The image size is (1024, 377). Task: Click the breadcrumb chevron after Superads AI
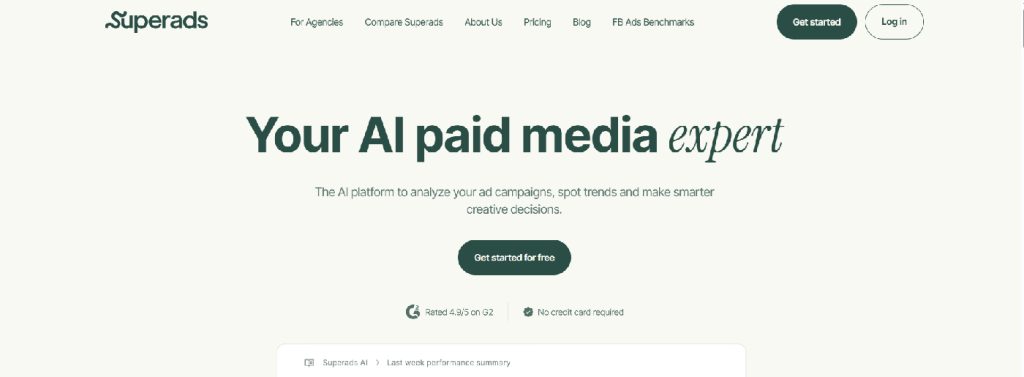click(377, 363)
